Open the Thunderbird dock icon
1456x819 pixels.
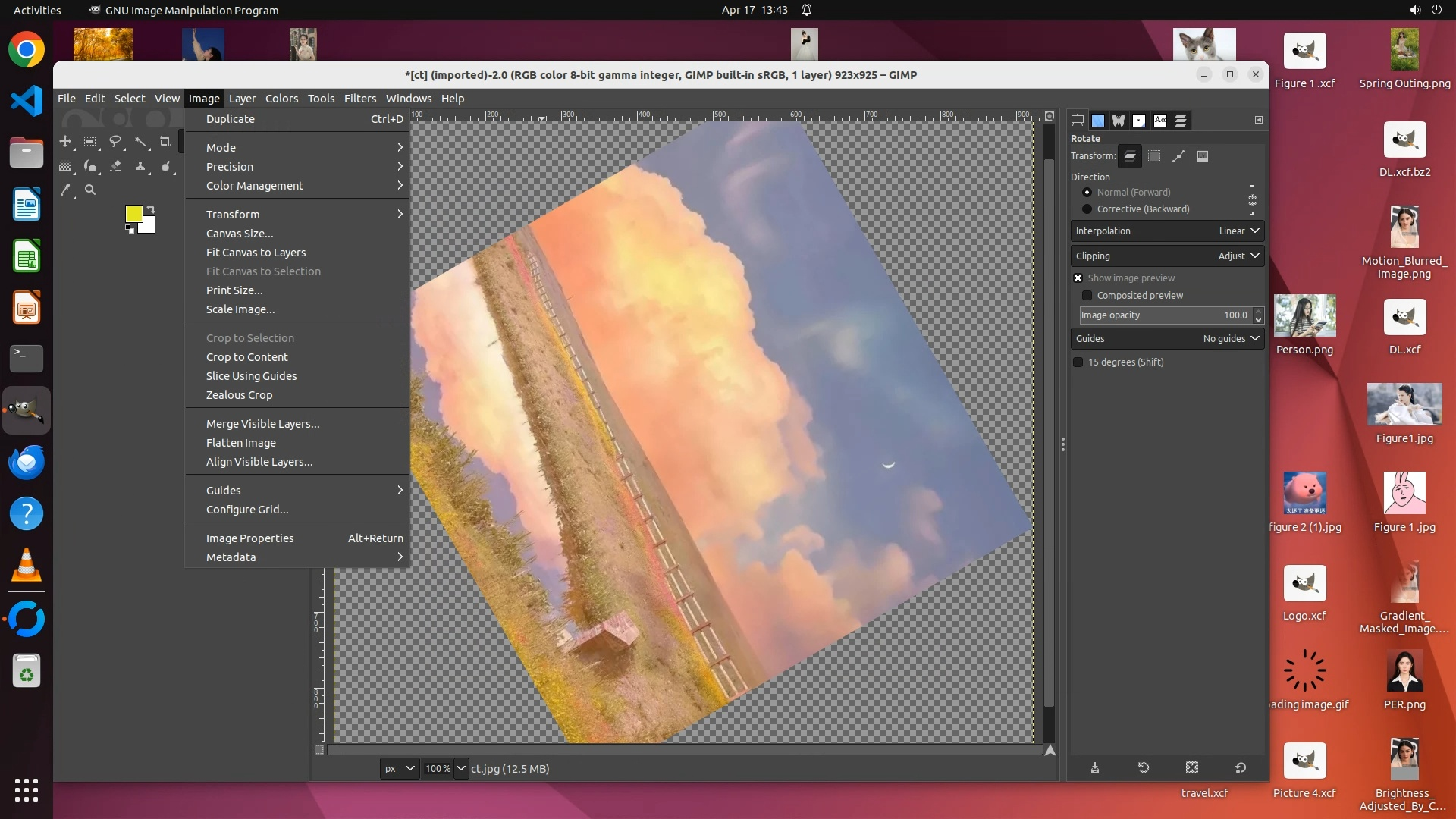click(27, 462)
